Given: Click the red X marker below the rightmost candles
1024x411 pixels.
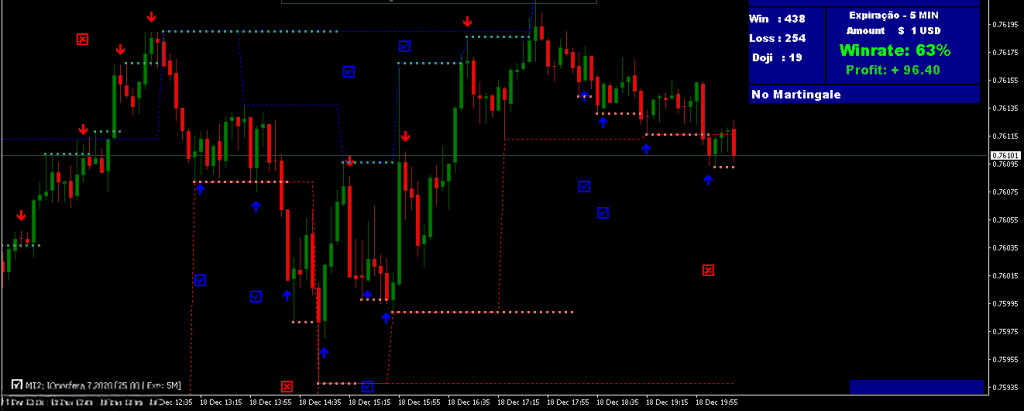Looking at the screenshot, I should tap(708, 270).
